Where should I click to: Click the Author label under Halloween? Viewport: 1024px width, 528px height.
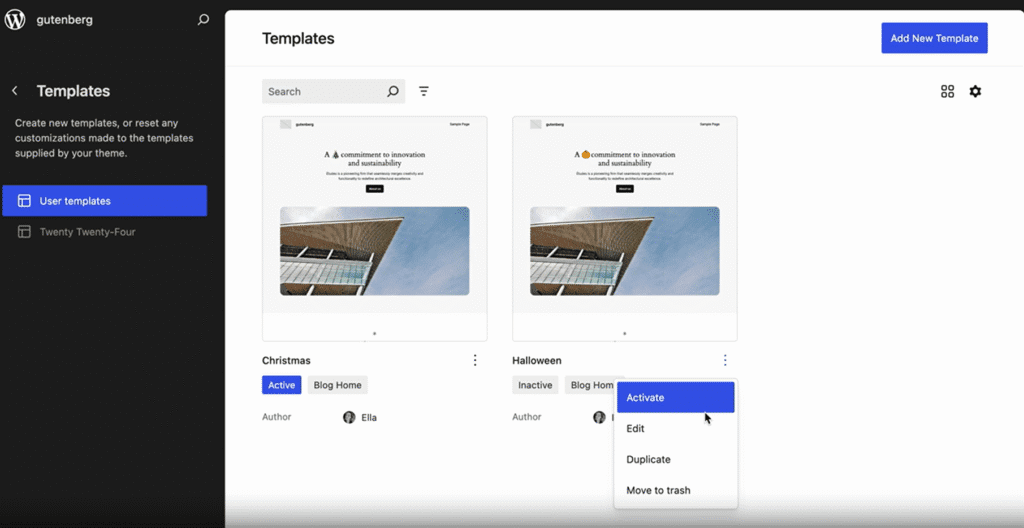[x=526, y=417]
